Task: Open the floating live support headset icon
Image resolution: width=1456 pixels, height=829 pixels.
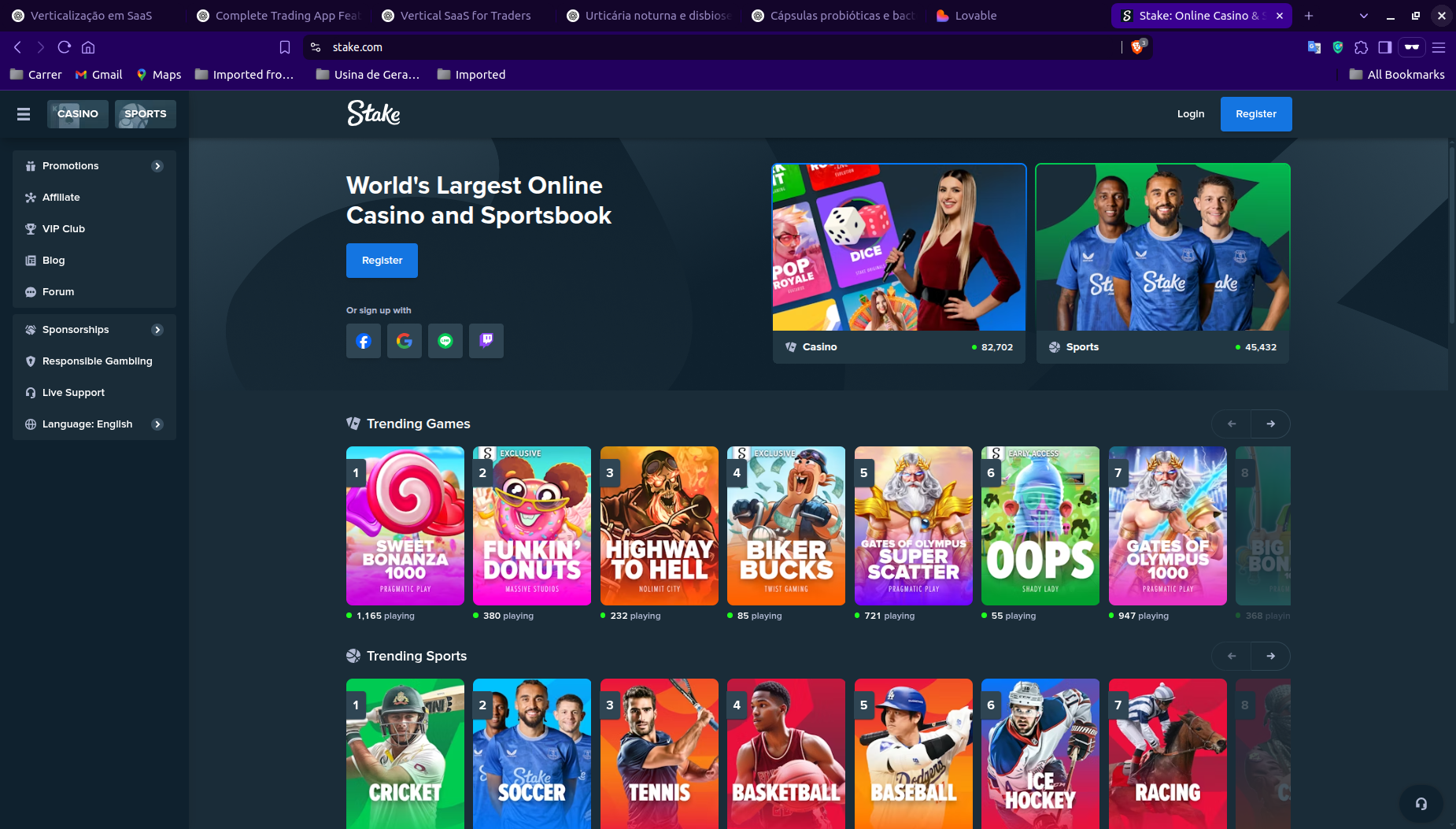Action: 1421,803
